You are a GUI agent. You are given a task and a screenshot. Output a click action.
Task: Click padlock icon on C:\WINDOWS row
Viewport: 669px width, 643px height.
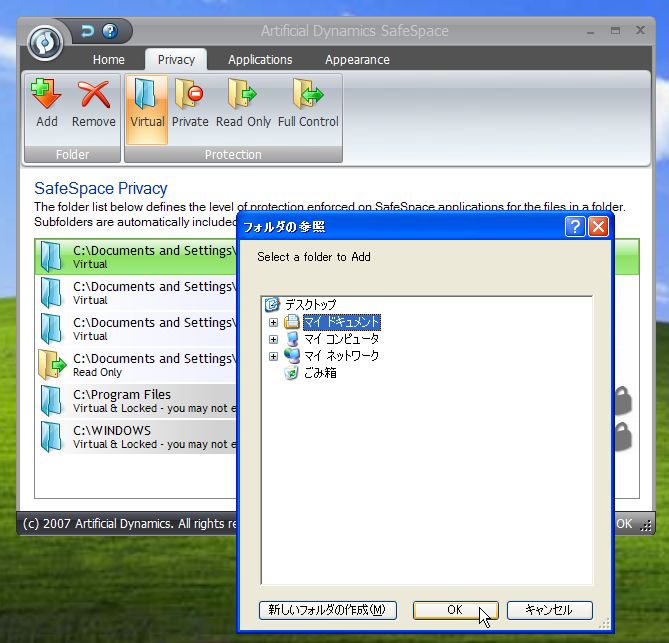coord(622,436)
